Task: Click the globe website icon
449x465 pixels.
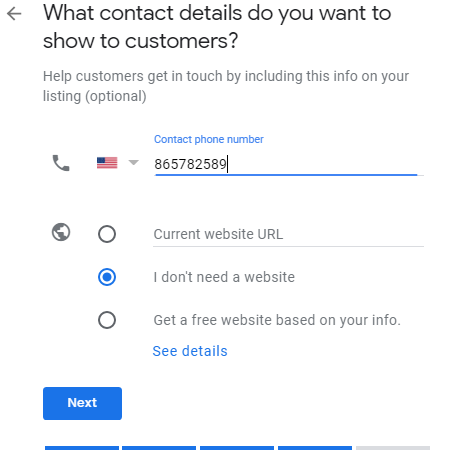Action: coord(61,232)
